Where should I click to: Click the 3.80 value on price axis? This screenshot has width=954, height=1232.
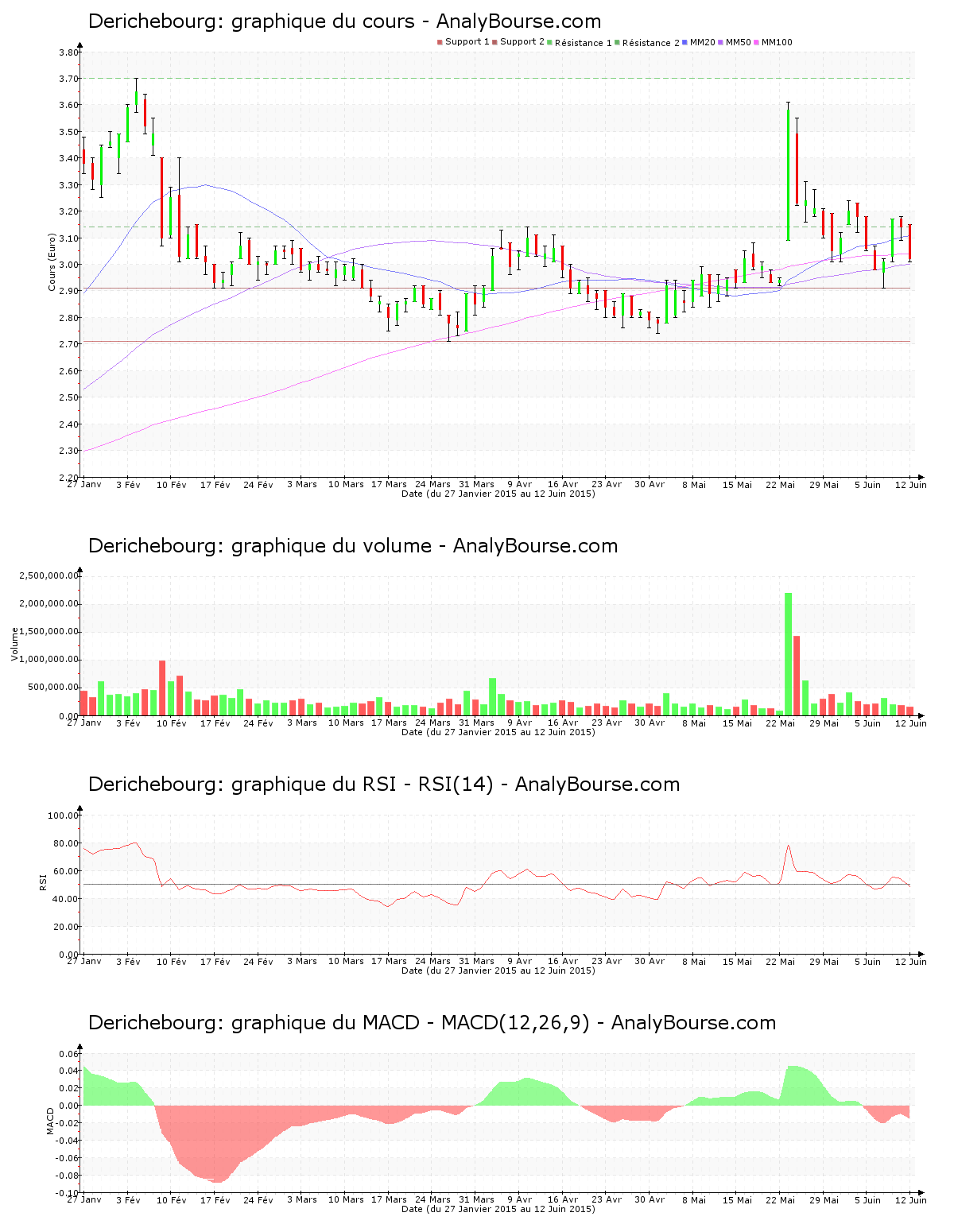(x=69, y=52)
